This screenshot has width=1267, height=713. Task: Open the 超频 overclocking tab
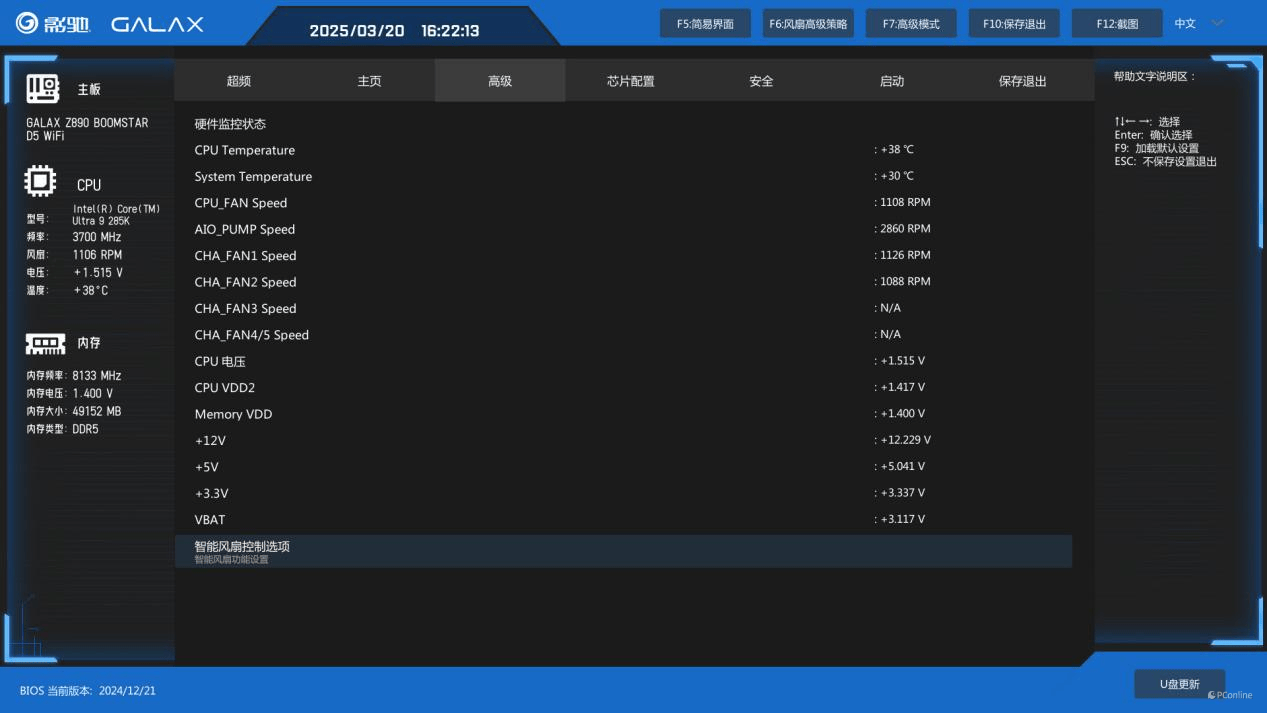point(239,81)
